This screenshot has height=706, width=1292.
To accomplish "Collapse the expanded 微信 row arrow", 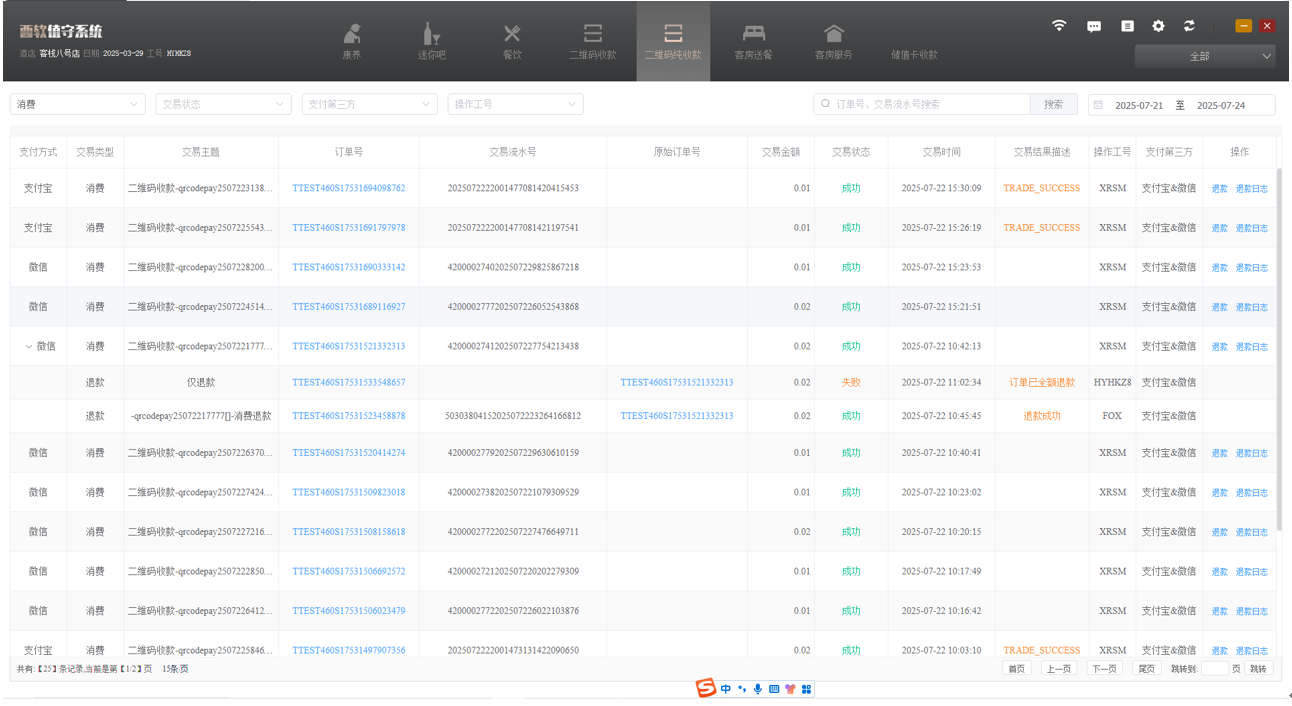I will [28, 347].
